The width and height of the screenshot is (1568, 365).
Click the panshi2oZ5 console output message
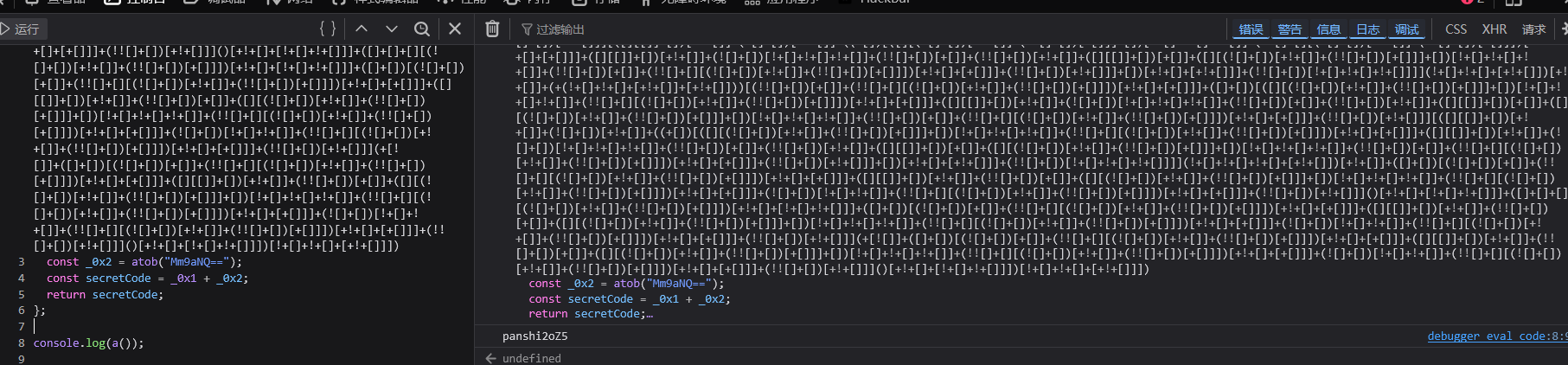pos(534,336)
